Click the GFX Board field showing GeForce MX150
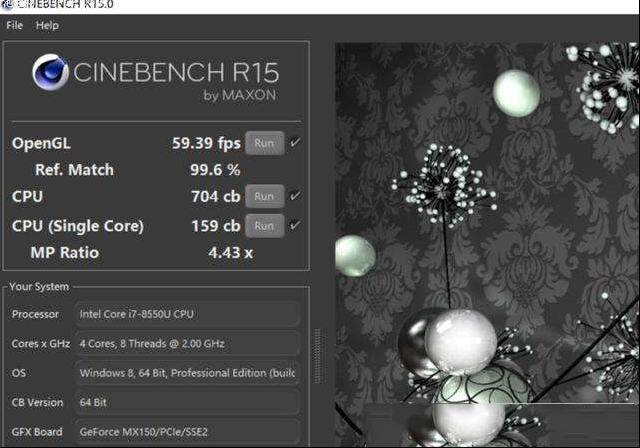 click(x=187, y=432)
